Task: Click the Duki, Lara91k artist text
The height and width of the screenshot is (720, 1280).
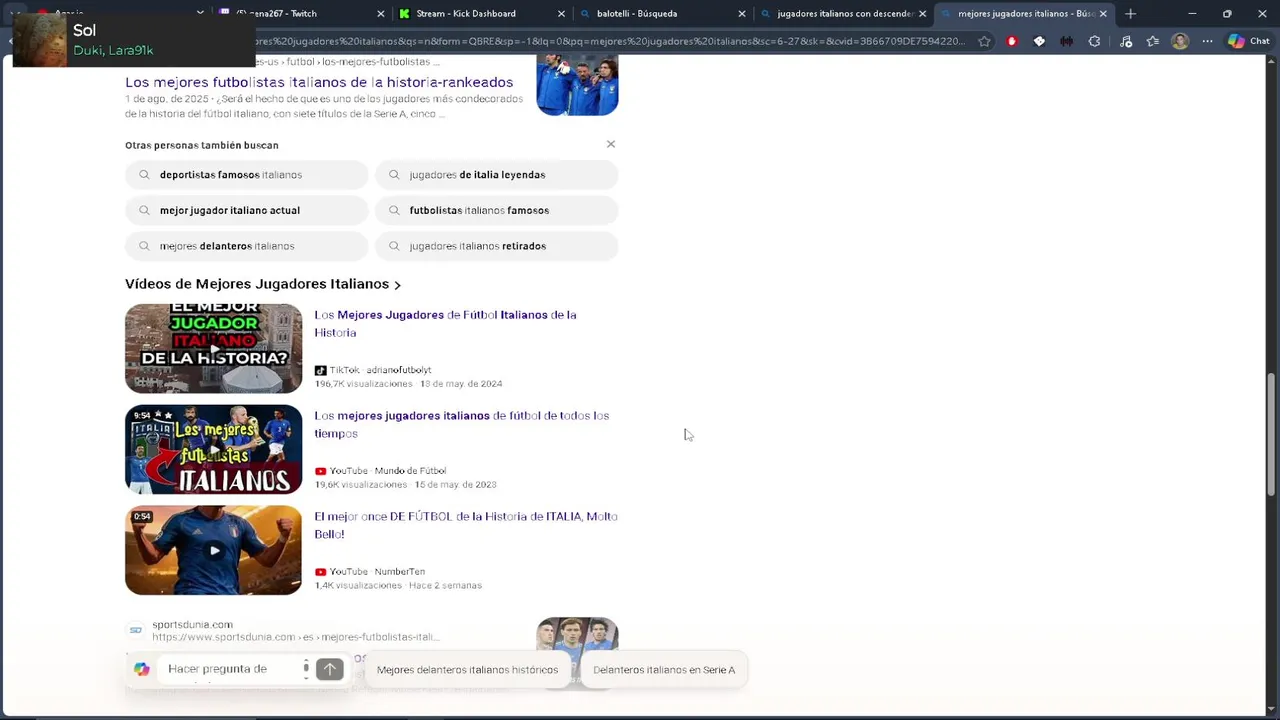Action: tap(113, 50)
